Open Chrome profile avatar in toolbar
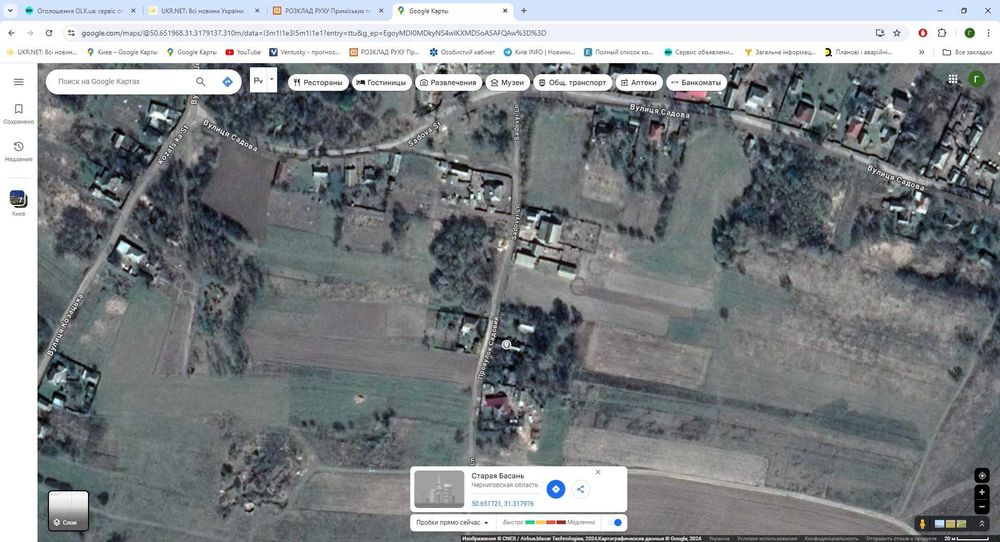 (969, 33)
